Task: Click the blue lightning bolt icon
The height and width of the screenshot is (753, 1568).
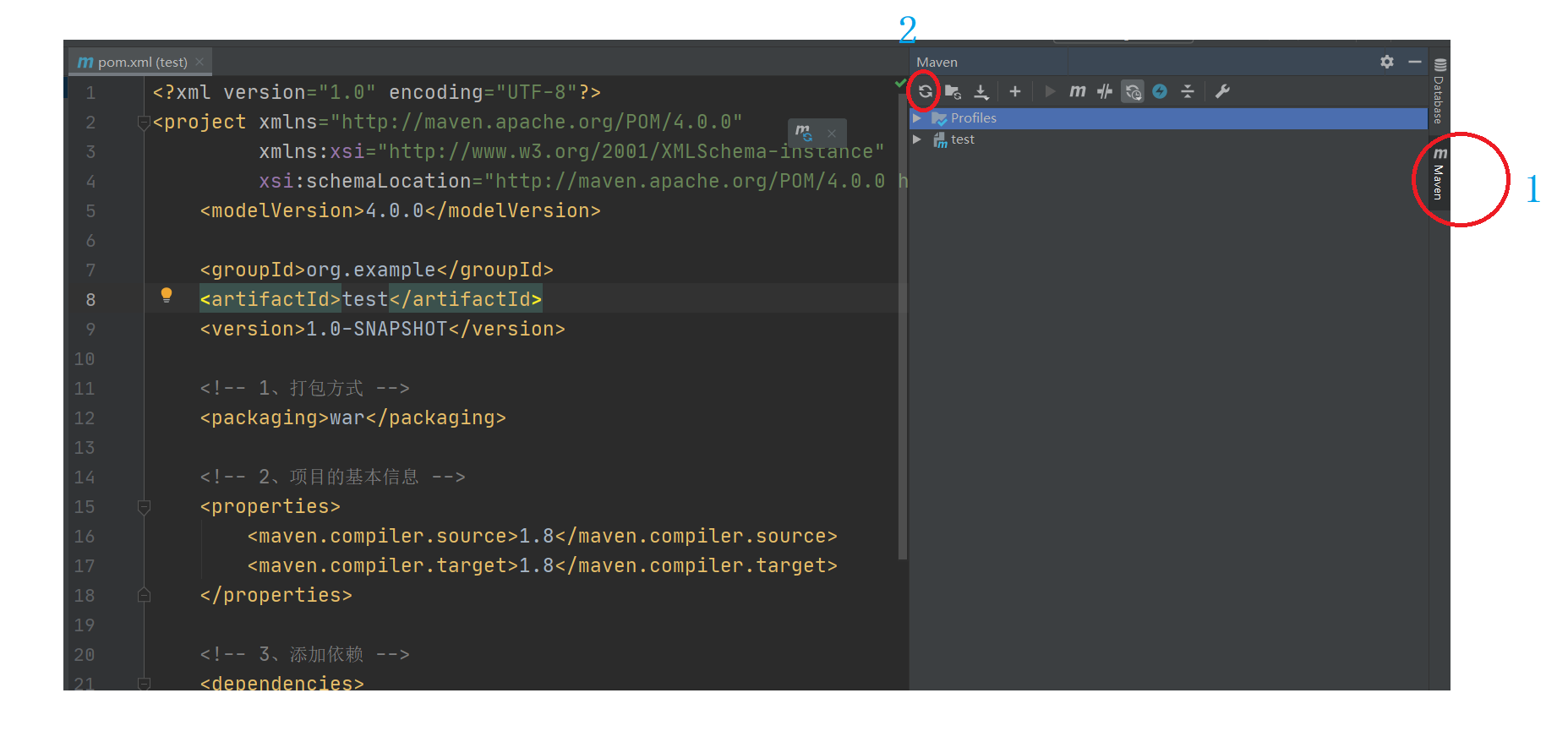Action: point(1160,91)
